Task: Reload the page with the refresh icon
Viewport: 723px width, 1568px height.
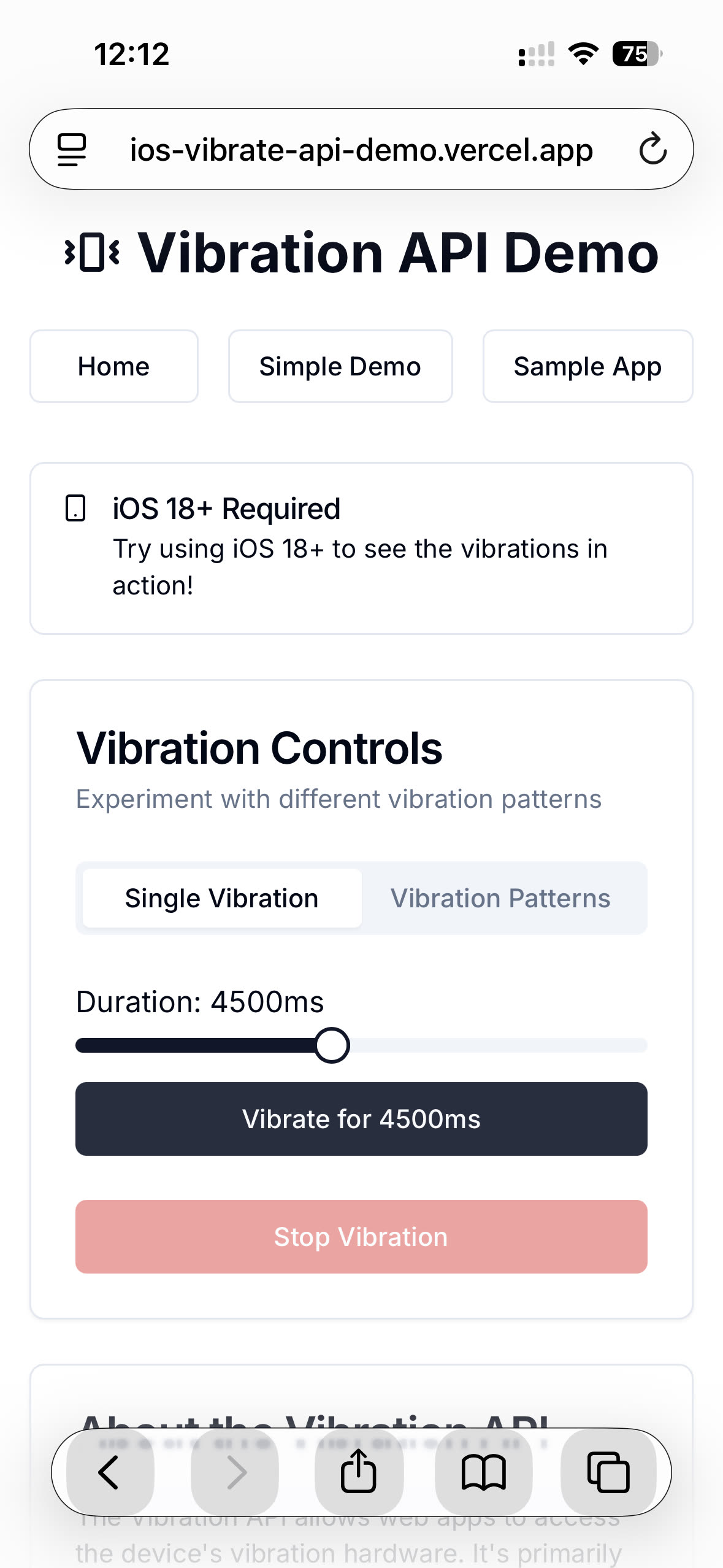Action: [x=652, y=149]
